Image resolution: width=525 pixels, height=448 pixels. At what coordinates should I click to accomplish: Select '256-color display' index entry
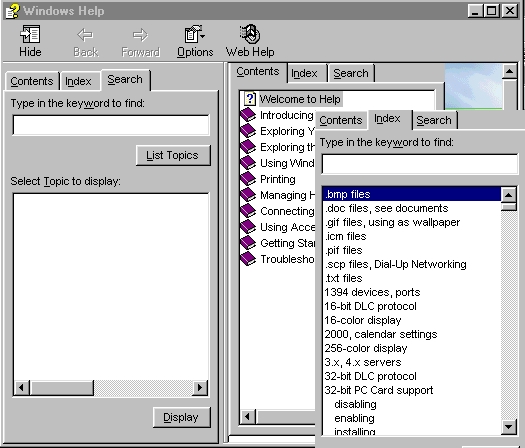(411, 348)
